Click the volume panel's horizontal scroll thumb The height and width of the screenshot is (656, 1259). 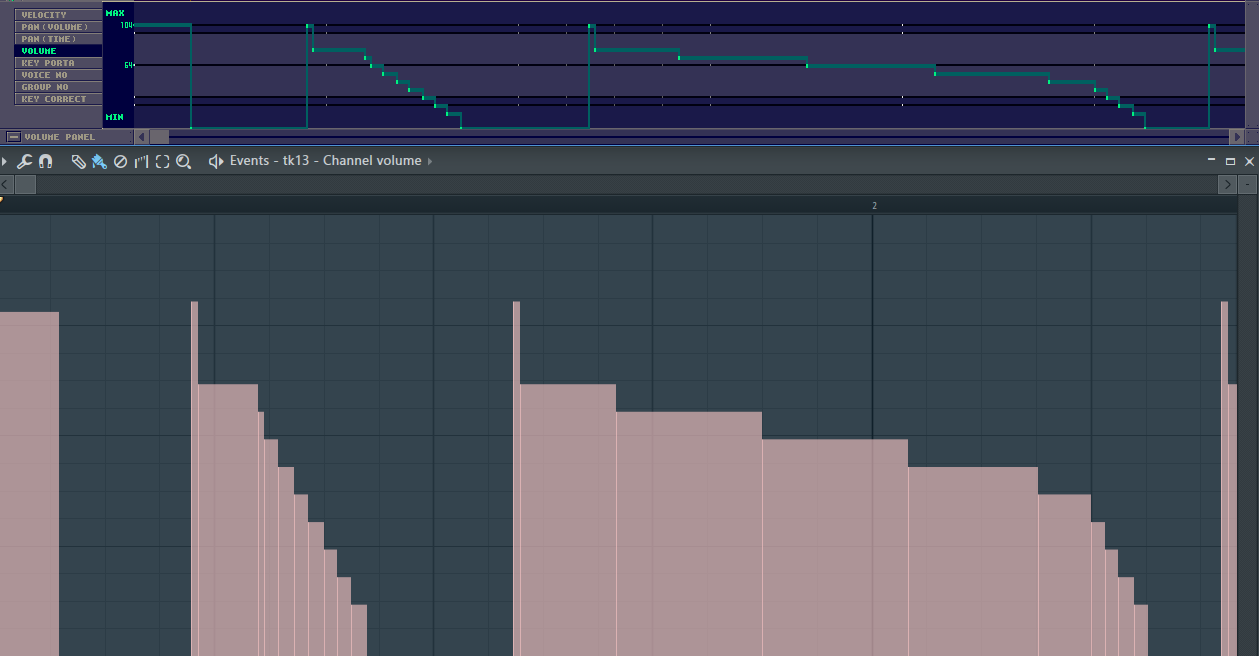159,137
